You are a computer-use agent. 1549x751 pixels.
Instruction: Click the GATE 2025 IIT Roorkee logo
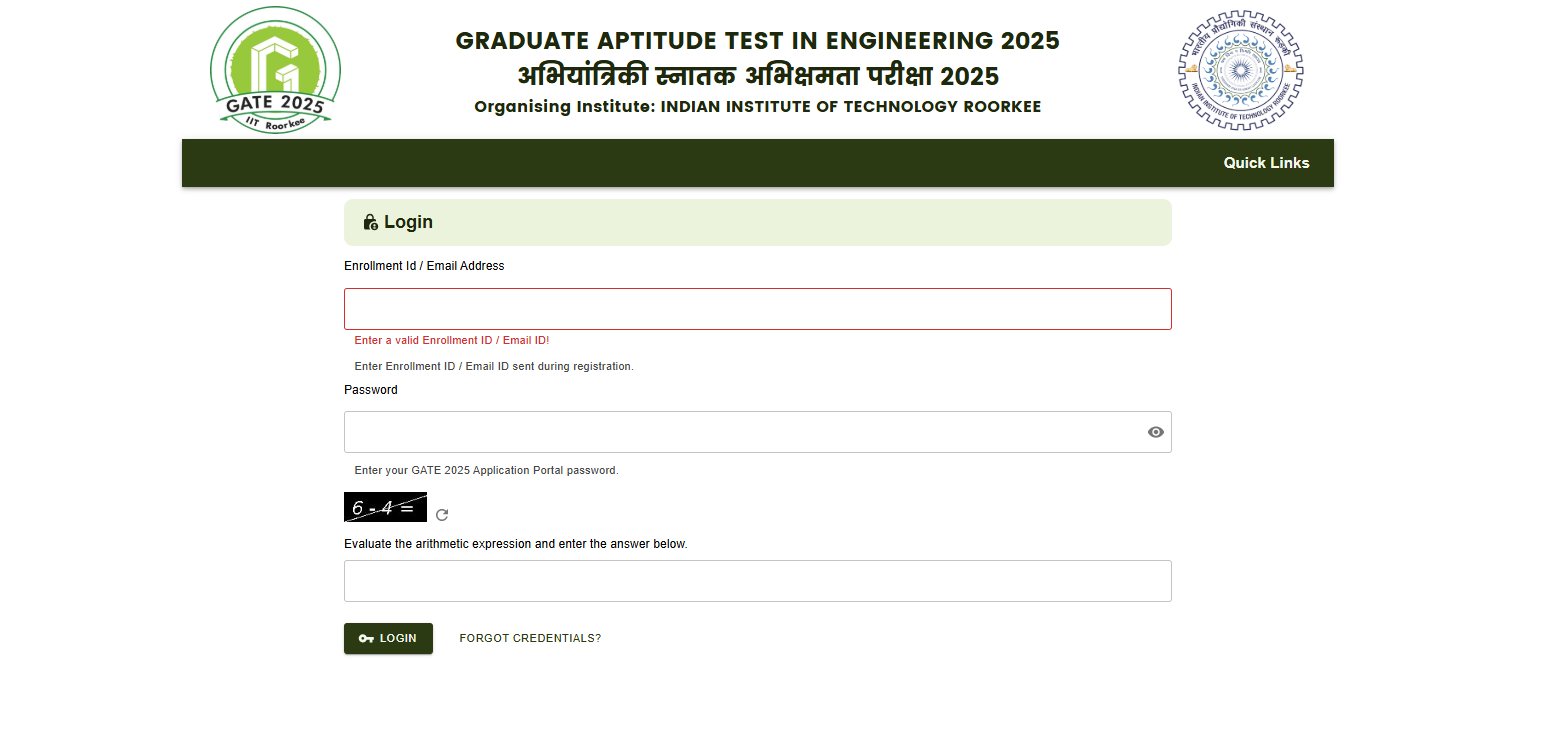click(275, 70)
